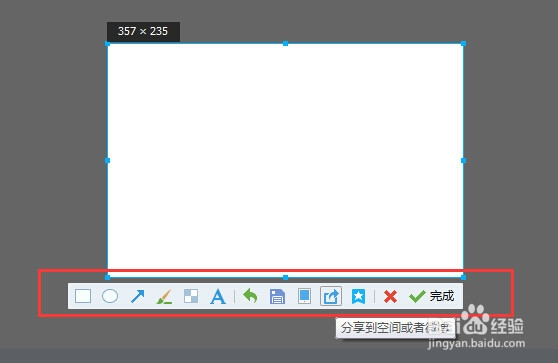
Task: Add screenshot to favorites star icon
Action: [358, 296]
